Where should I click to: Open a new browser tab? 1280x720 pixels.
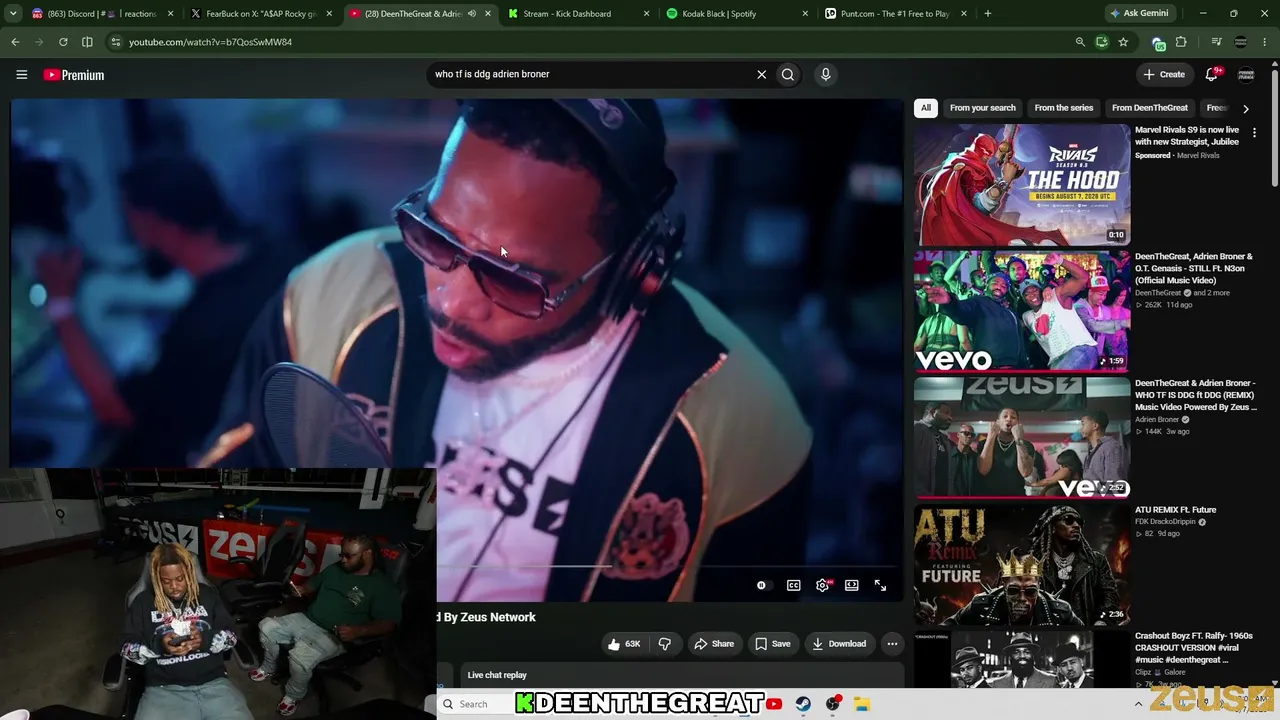click(x=988, y=14)
